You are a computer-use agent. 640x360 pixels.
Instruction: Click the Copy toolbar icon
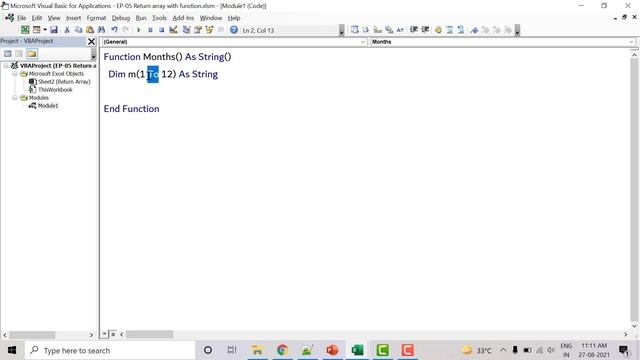point(78,30)
